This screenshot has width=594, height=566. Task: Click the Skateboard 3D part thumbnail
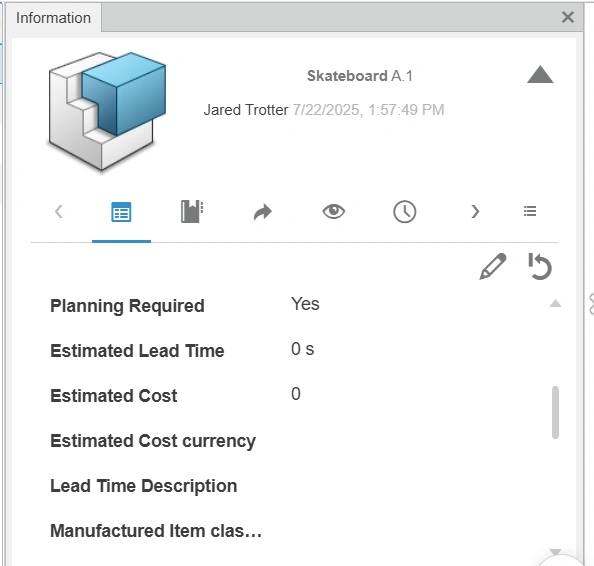107,111
